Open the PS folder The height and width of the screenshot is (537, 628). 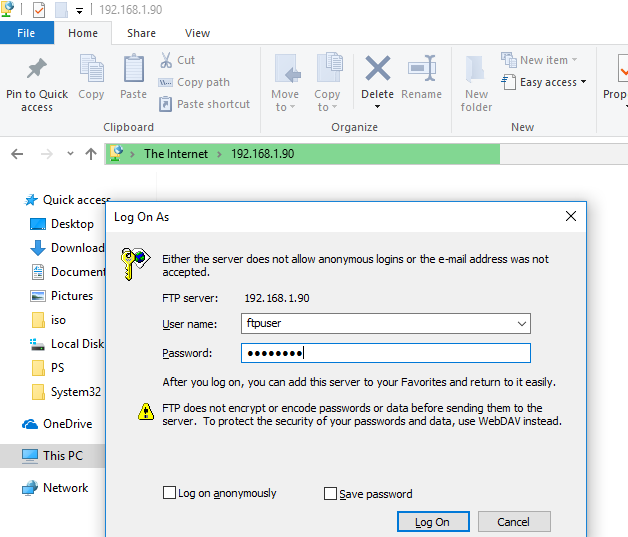tap(47, 368)
